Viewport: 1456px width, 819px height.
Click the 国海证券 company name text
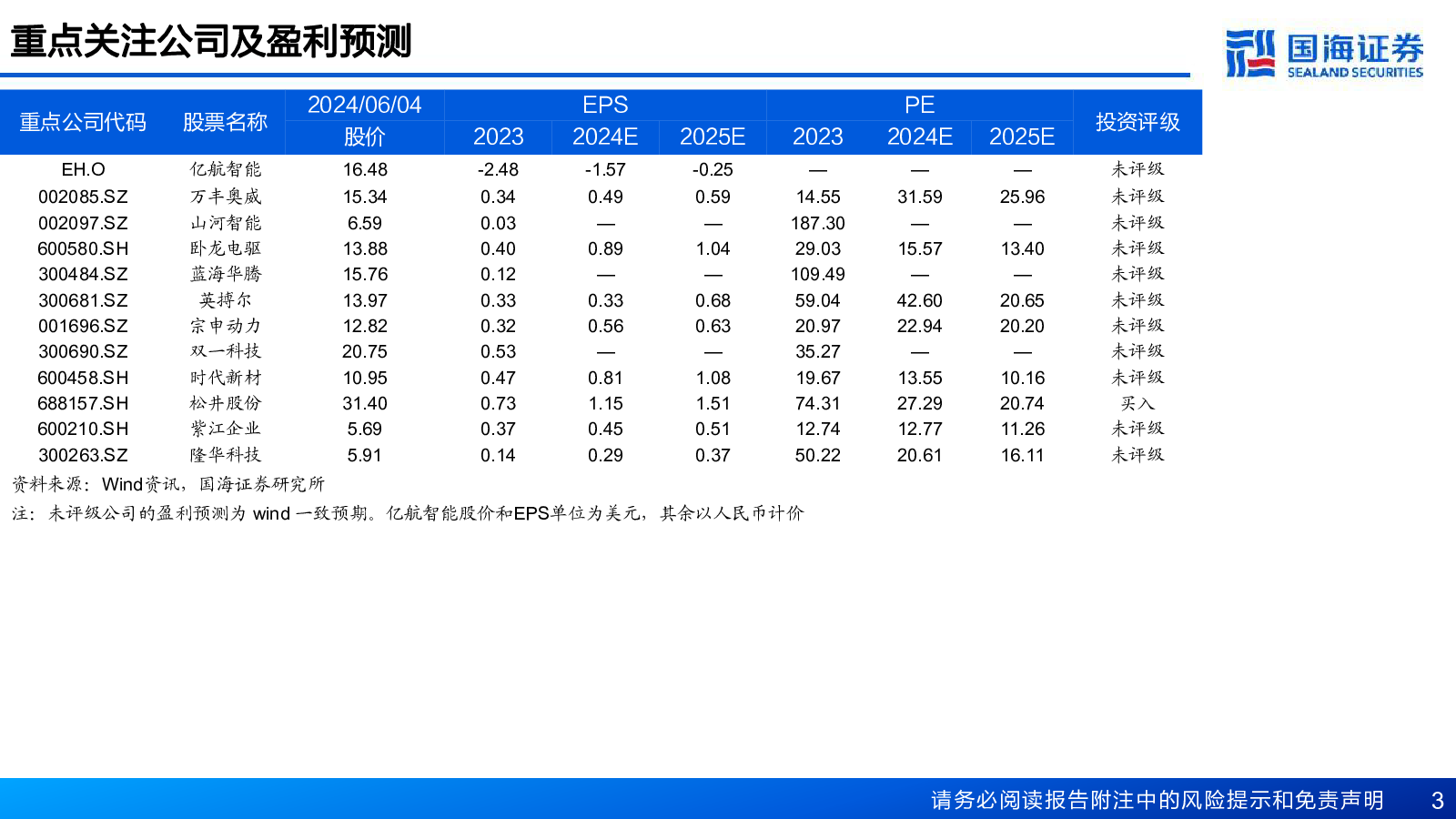pos(1355,47)
